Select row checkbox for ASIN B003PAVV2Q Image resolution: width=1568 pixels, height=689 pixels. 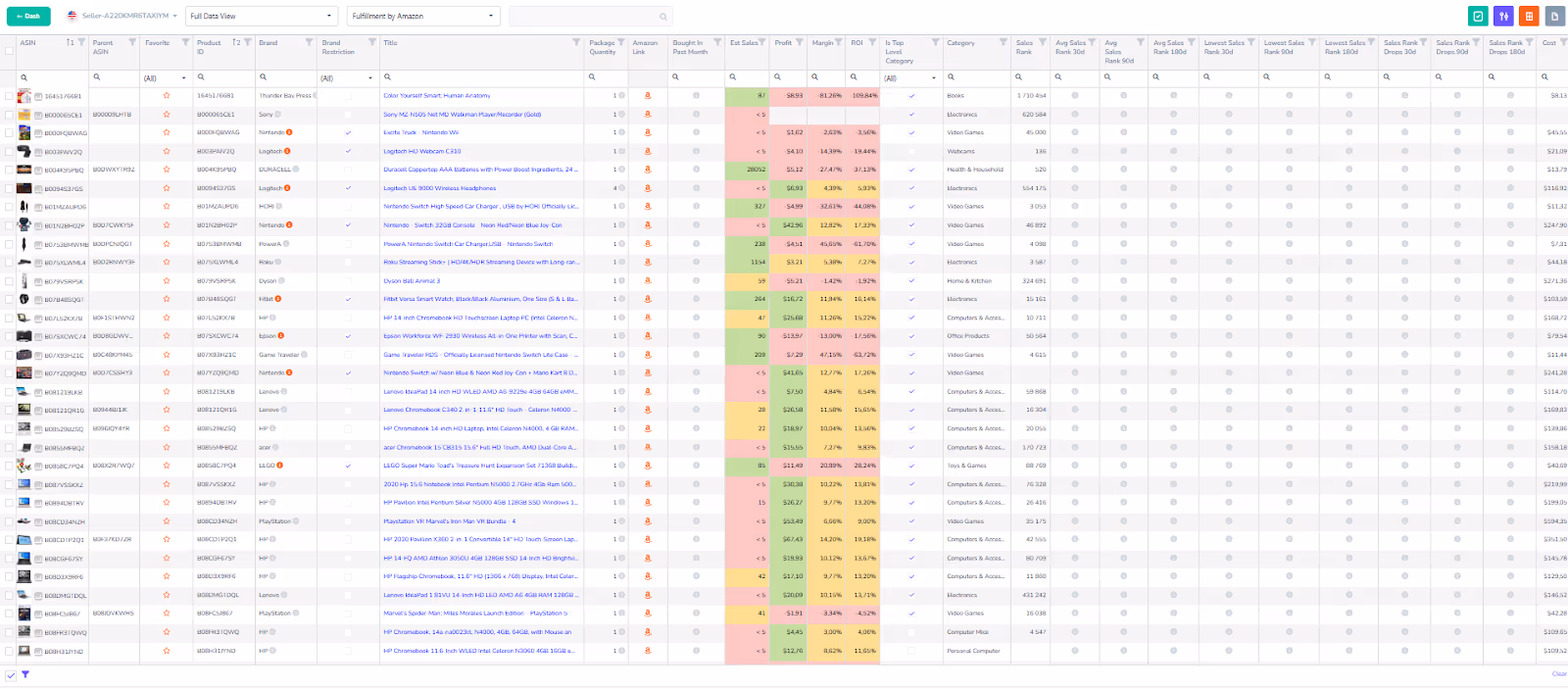pyautogui.click(x=9, y=151)
